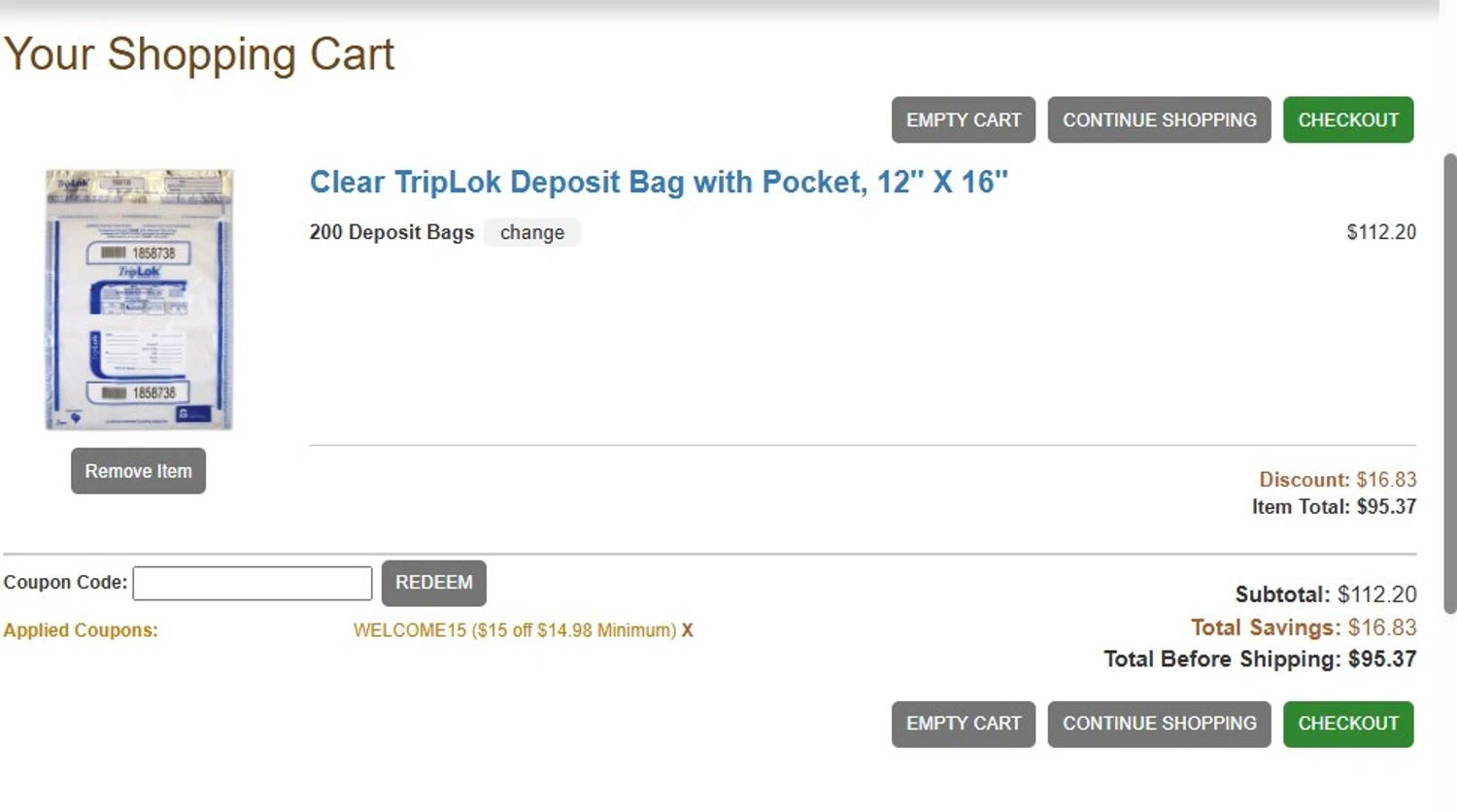This screenshot has width=1457, height=812.
Task: Click the page's vertical scrollbar thumb
Action: click(1449, 384)
